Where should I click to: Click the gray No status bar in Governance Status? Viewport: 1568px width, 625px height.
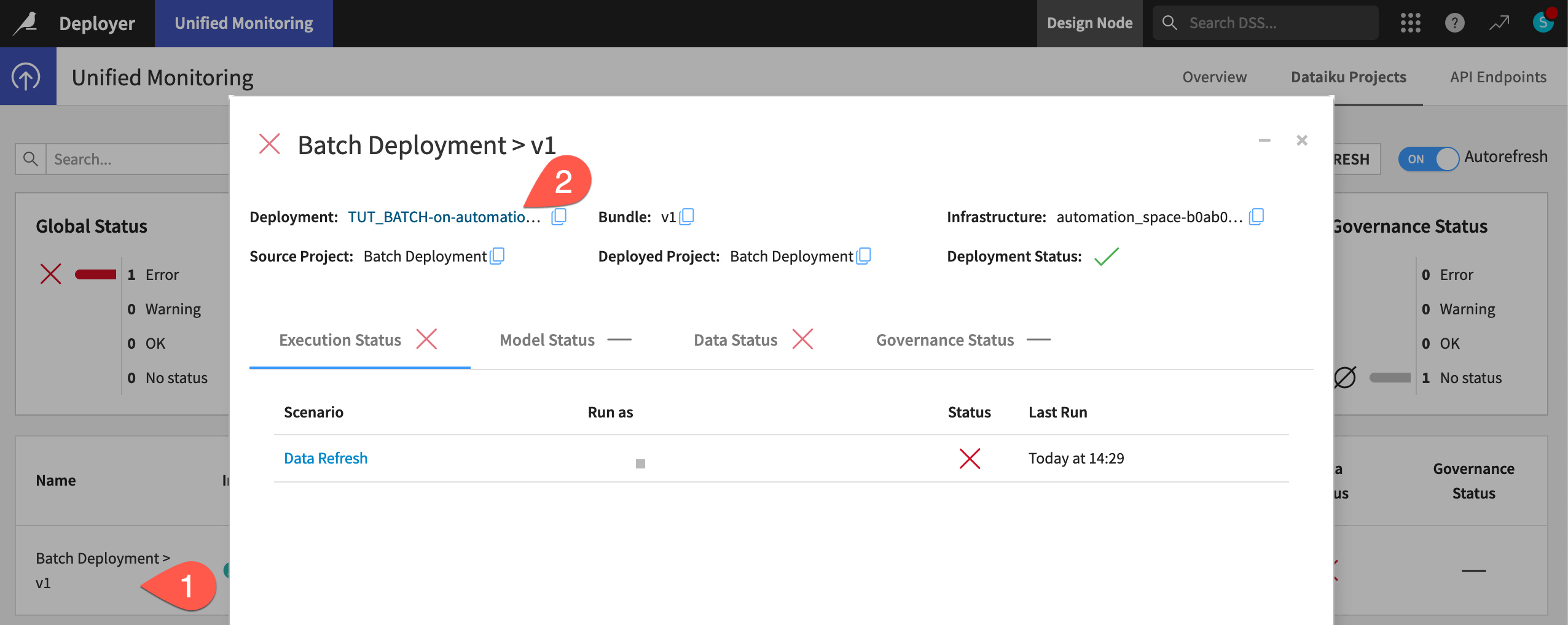(1390, 378)
